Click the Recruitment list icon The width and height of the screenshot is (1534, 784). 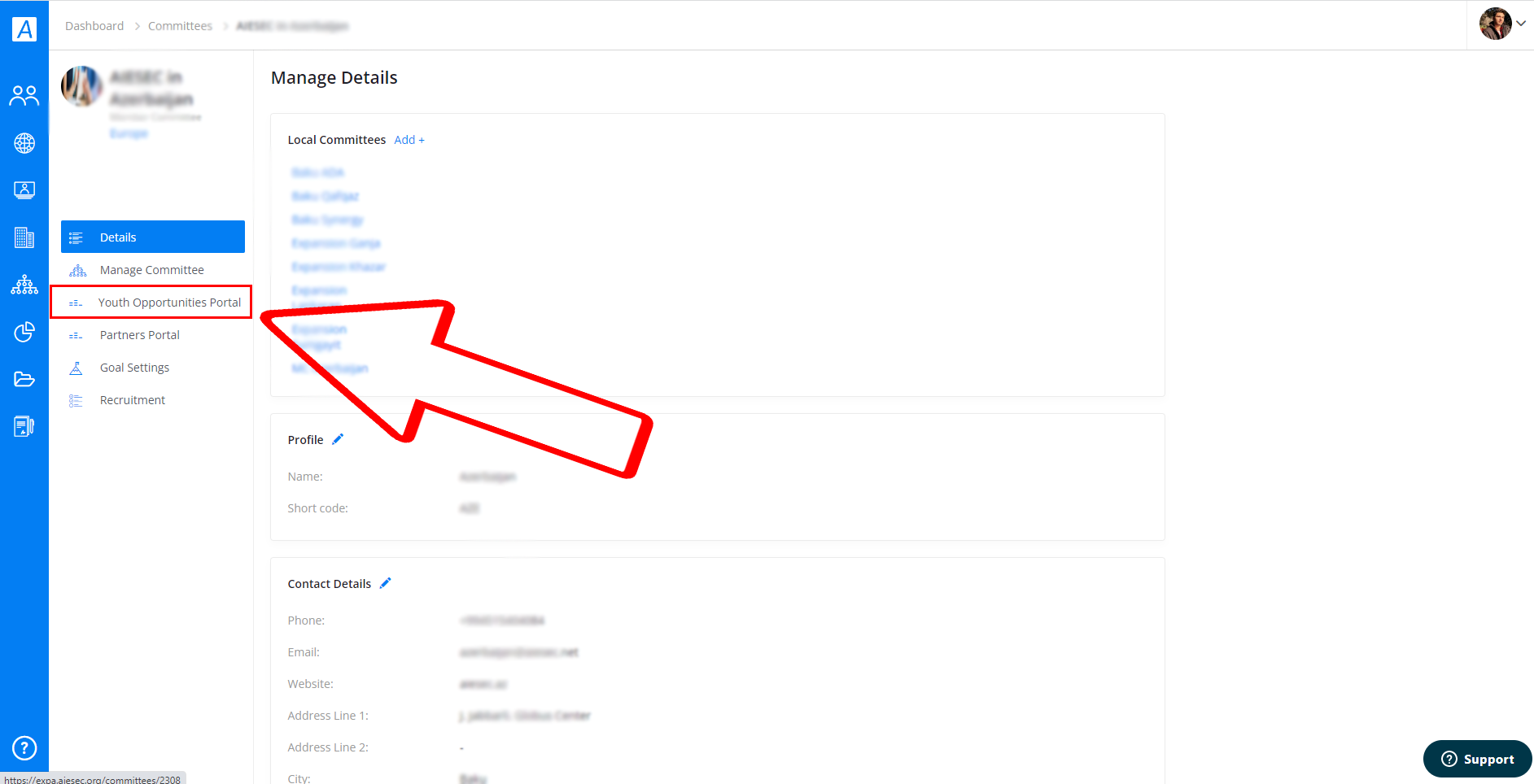click(x=76, y=400)
